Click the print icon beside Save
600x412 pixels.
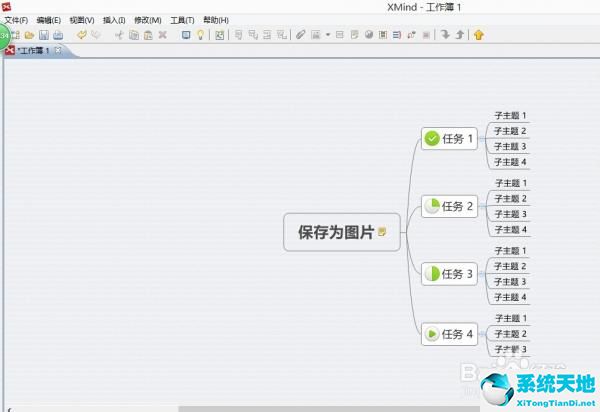[58, 35]
